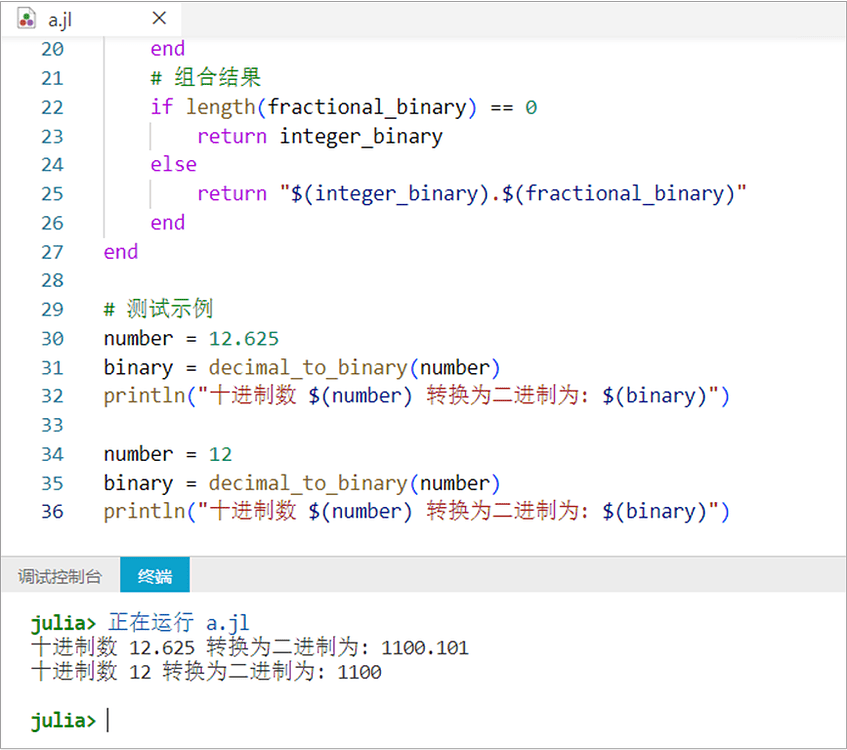Screen dimensions: 847x750
Task: Click the value 12.625 on line 30
Action: [244, 339]
